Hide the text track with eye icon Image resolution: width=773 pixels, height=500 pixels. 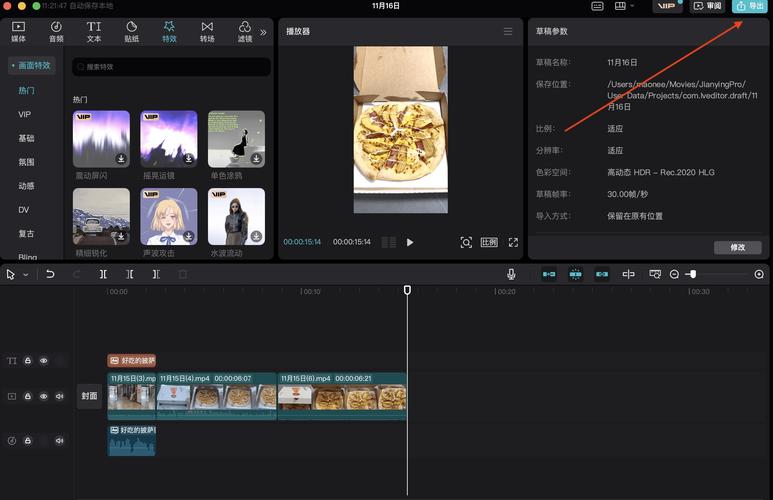pos(43,360)
